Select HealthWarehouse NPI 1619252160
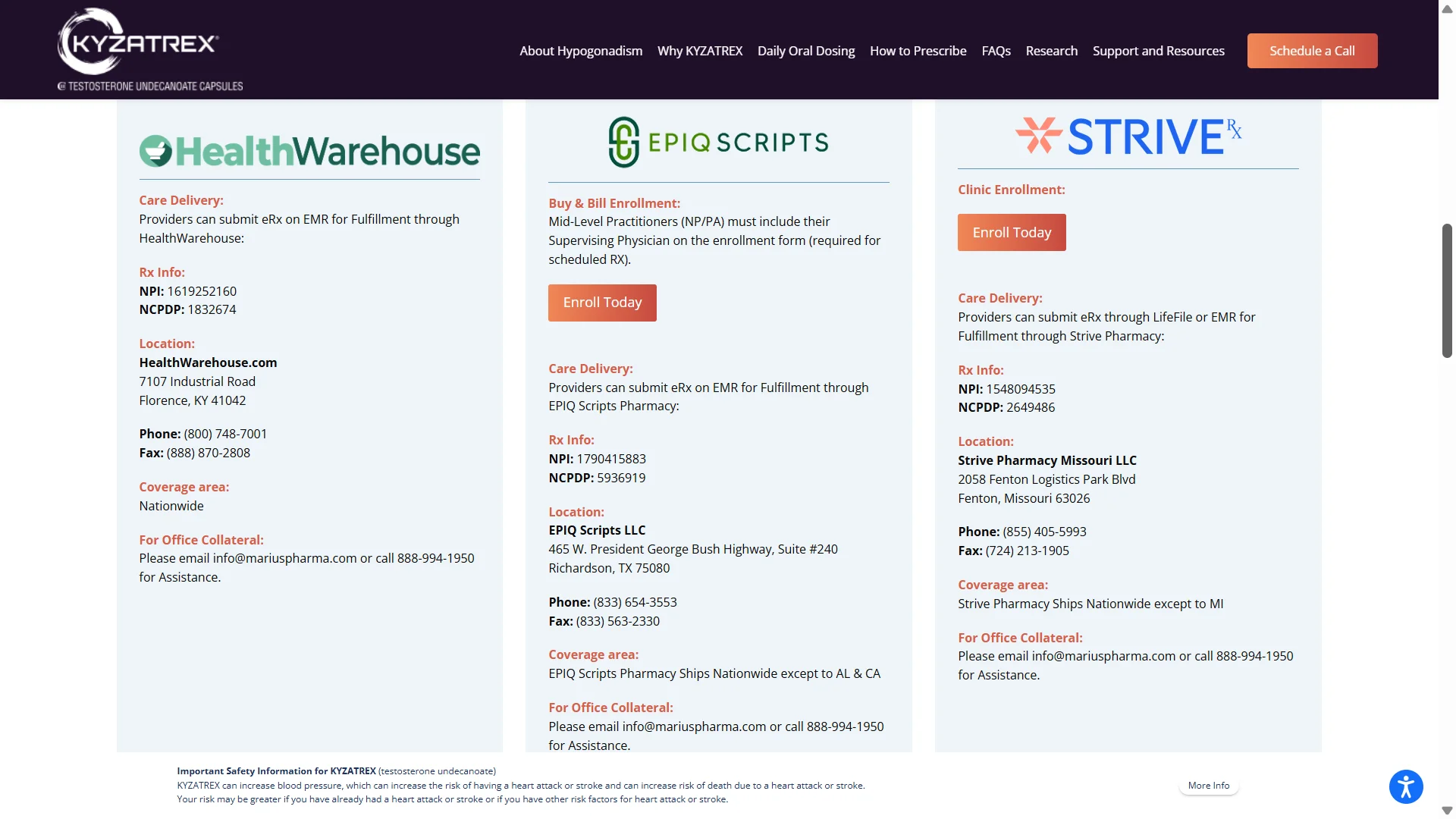Screen dimensions: 1456x819 coord(202,291)
